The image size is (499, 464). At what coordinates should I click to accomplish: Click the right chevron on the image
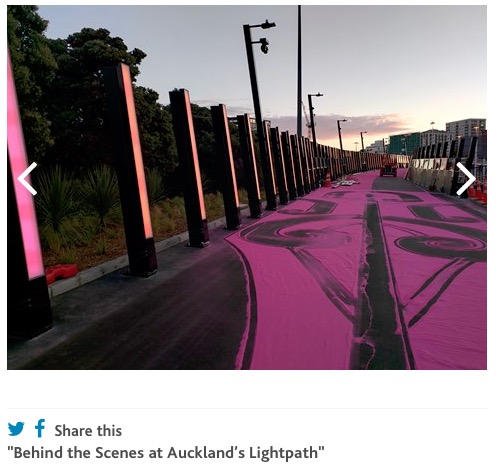[466, 179]
